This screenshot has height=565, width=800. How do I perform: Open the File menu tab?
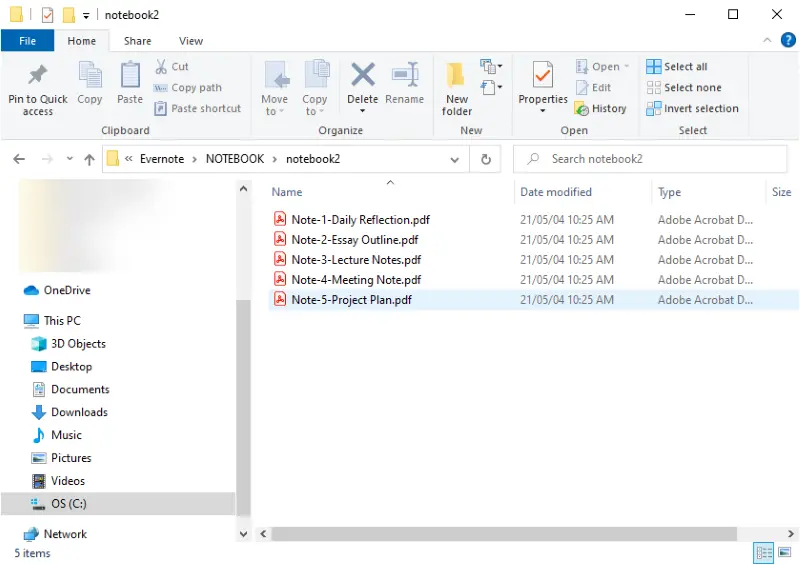pos(27,41)
